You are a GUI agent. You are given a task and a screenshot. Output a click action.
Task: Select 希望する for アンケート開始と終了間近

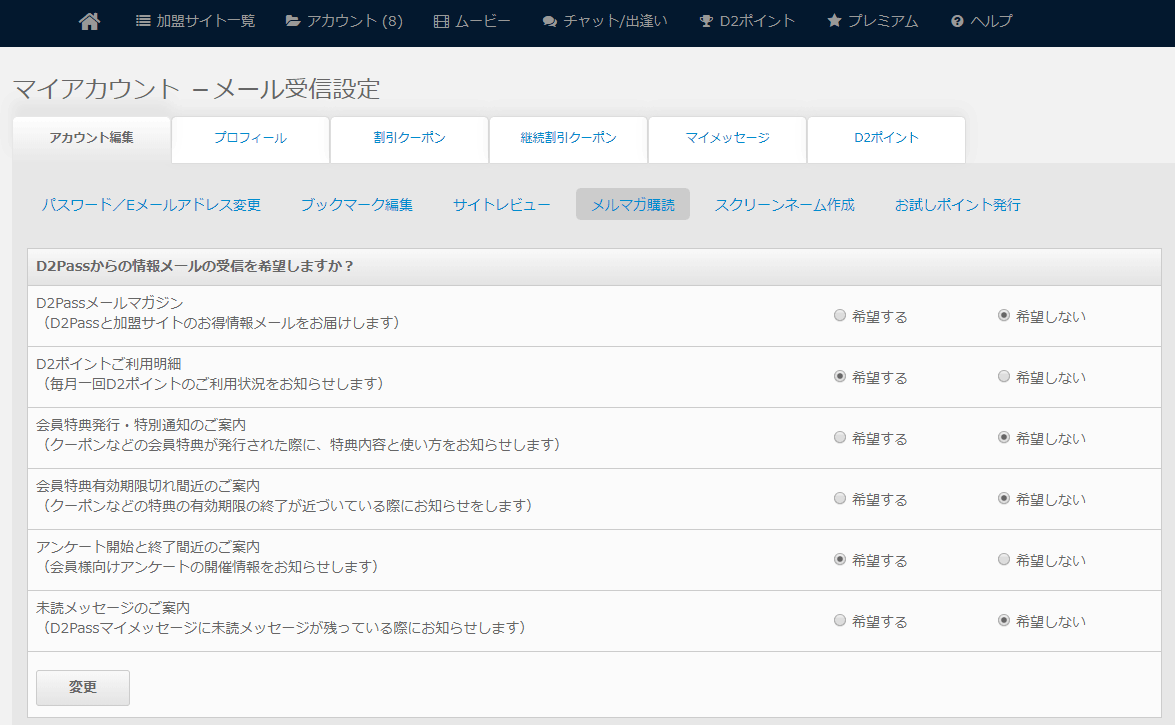pos(840,559)
